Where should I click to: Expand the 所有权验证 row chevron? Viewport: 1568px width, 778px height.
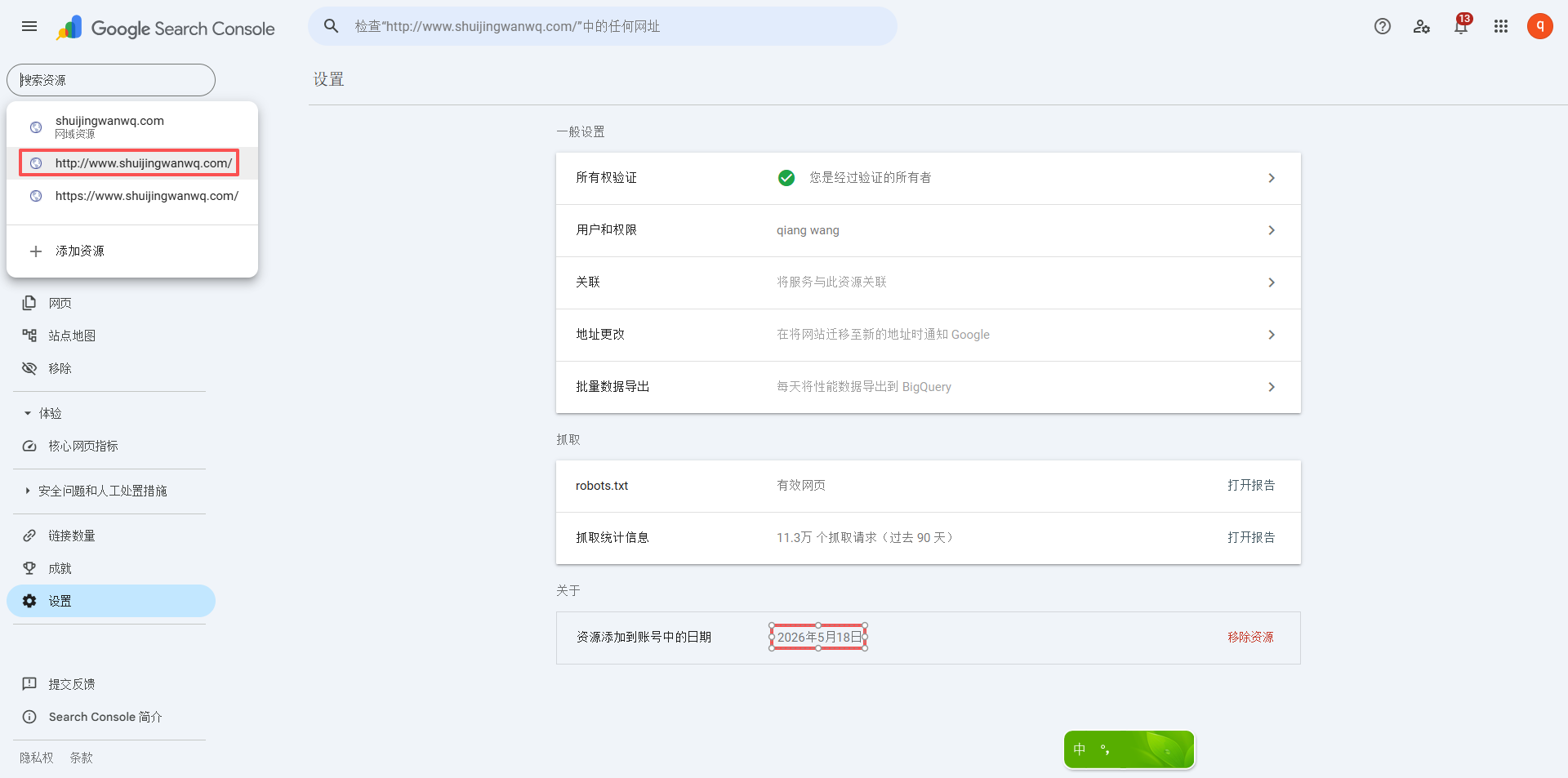click(1272, 178)
